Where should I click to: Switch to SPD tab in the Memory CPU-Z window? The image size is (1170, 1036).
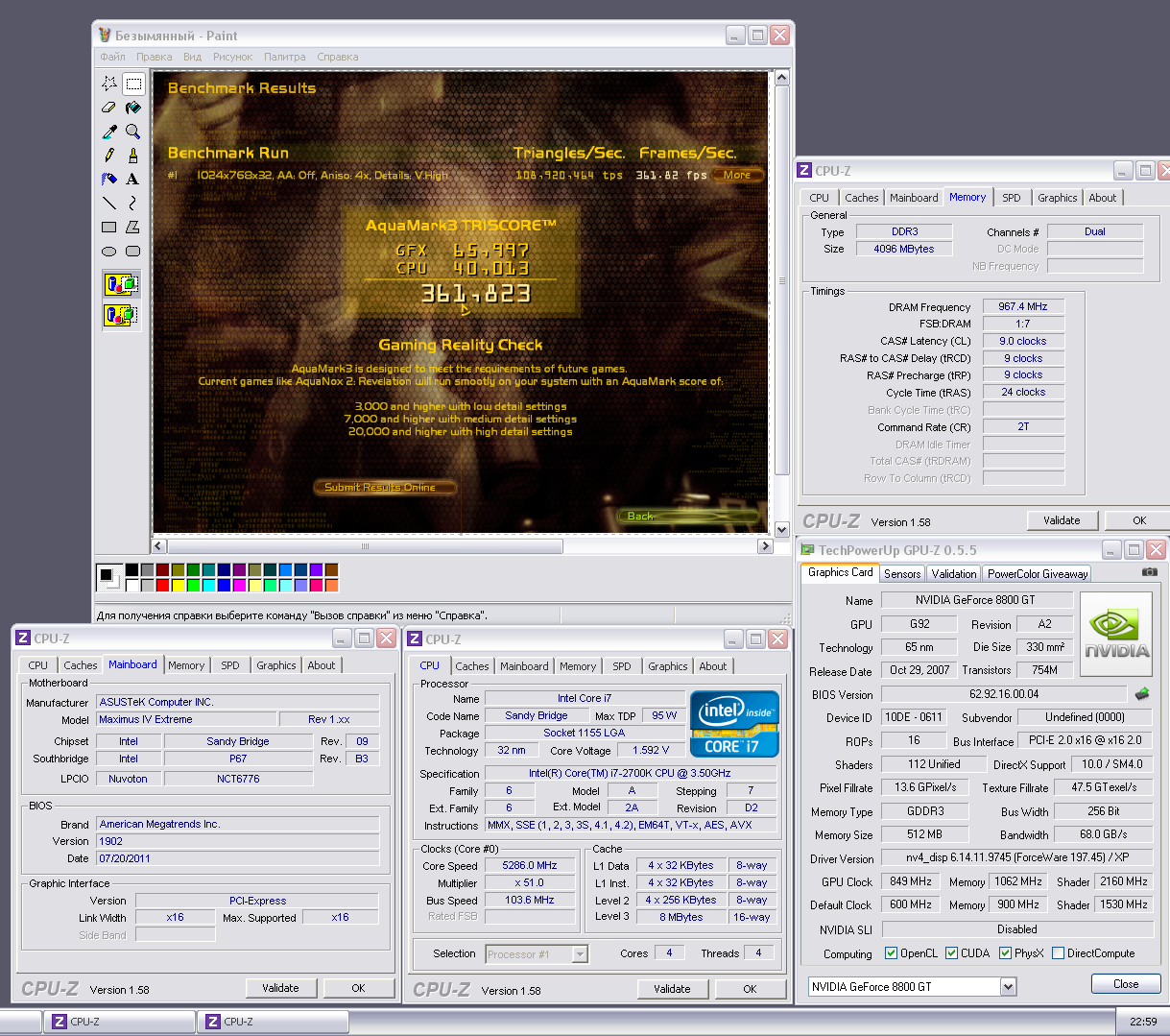[1012, 198]
